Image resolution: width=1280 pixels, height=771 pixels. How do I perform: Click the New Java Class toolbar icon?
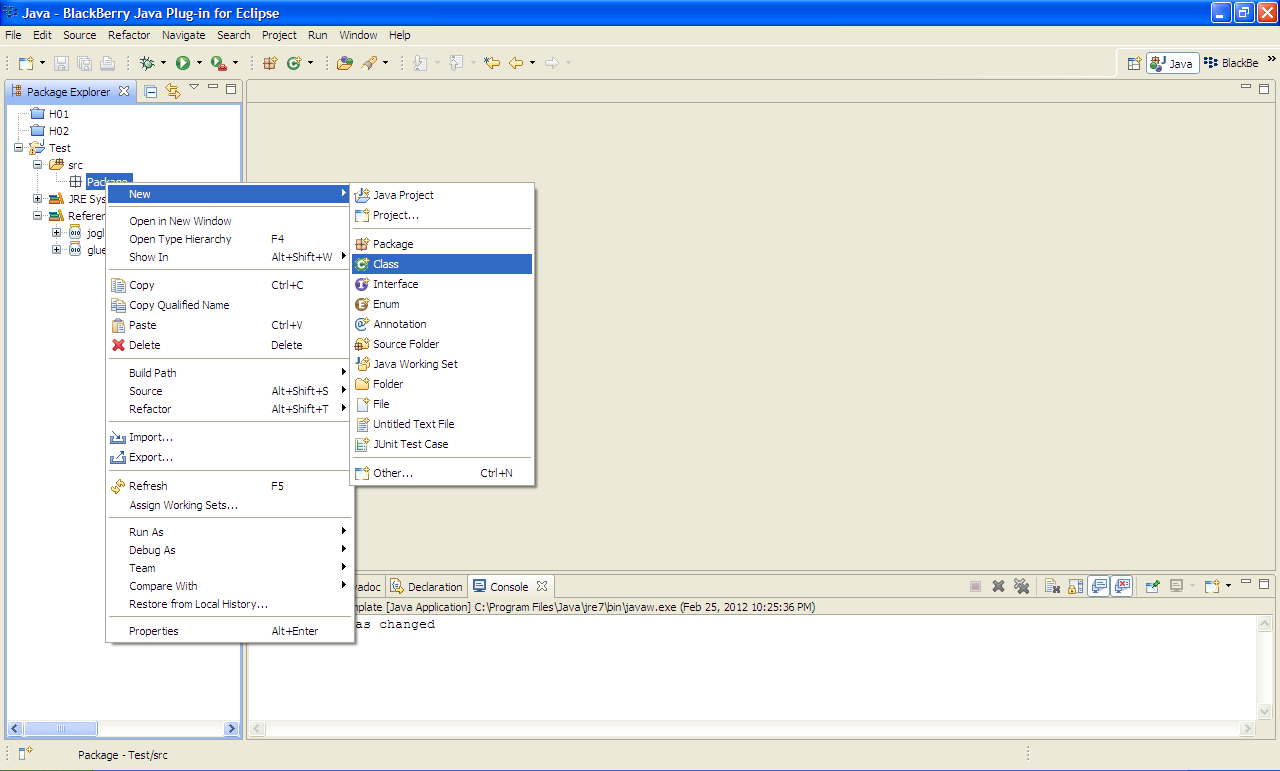tap(294, 63)
